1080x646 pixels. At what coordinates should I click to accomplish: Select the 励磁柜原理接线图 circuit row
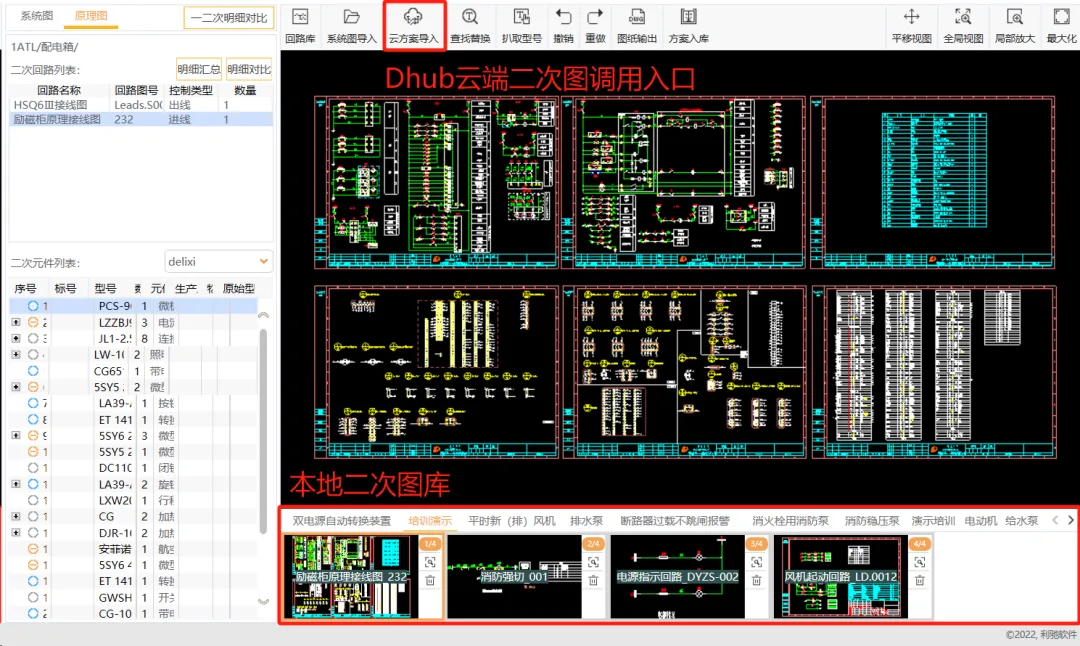[x=141, y=119]
